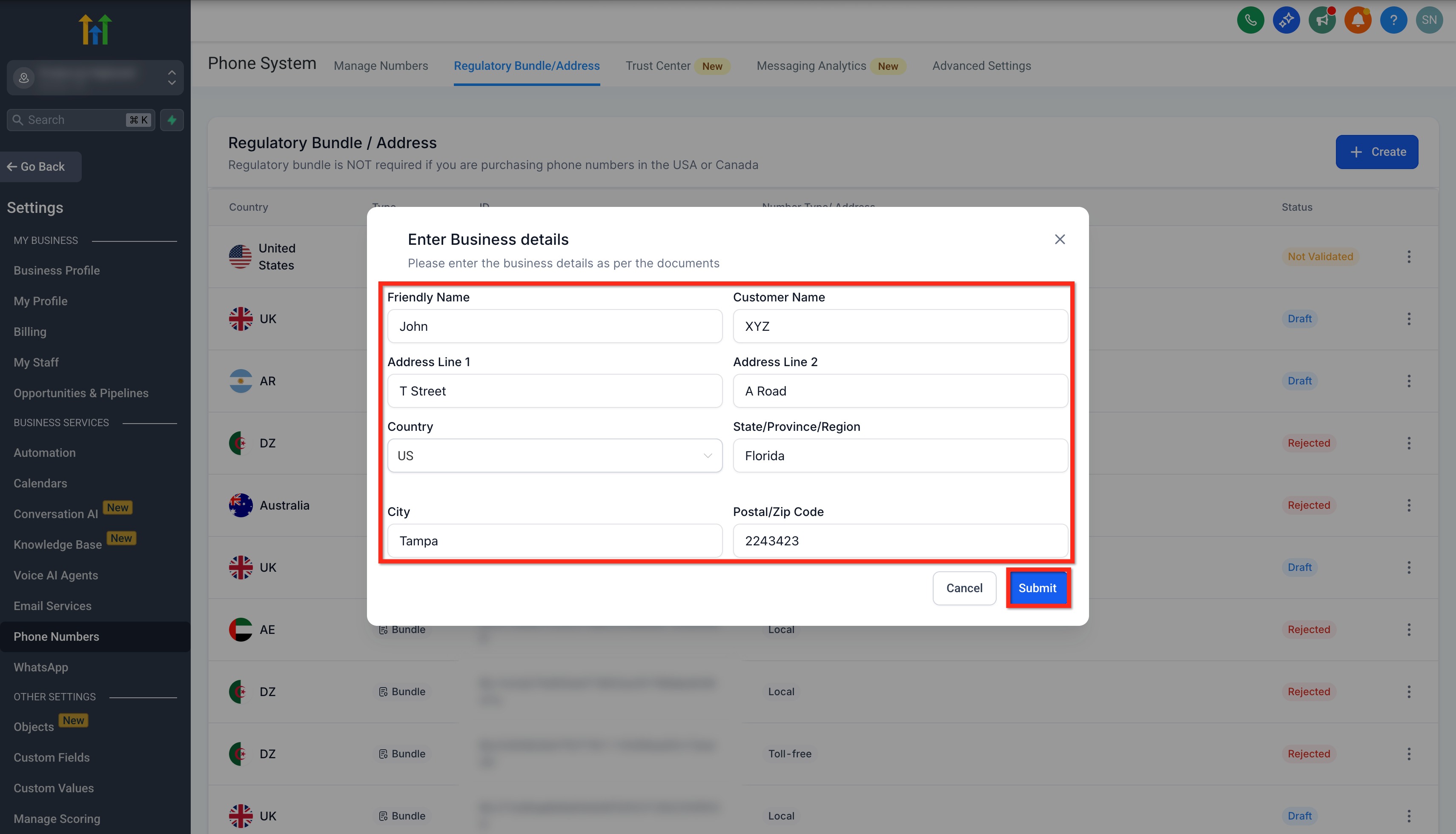Open options menu for Australia row

(1408, 505)
